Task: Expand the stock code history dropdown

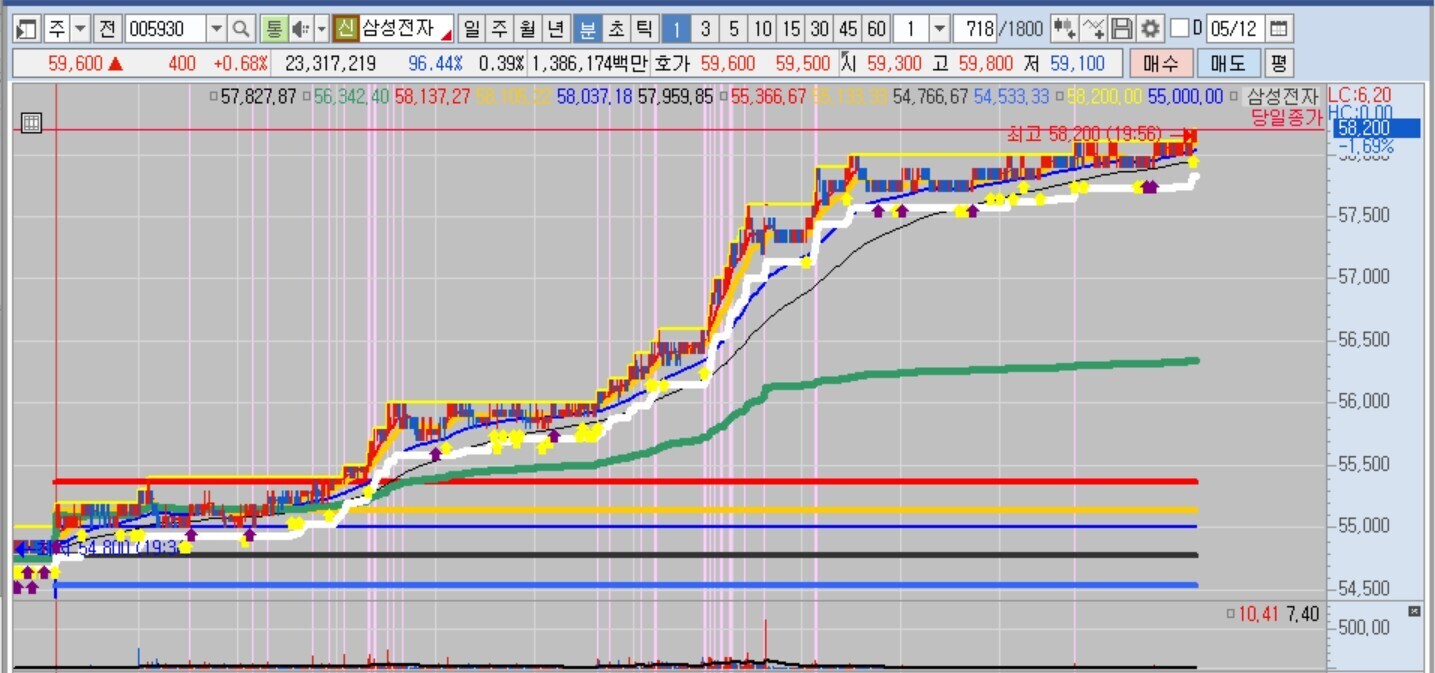Action: point(216,28)
